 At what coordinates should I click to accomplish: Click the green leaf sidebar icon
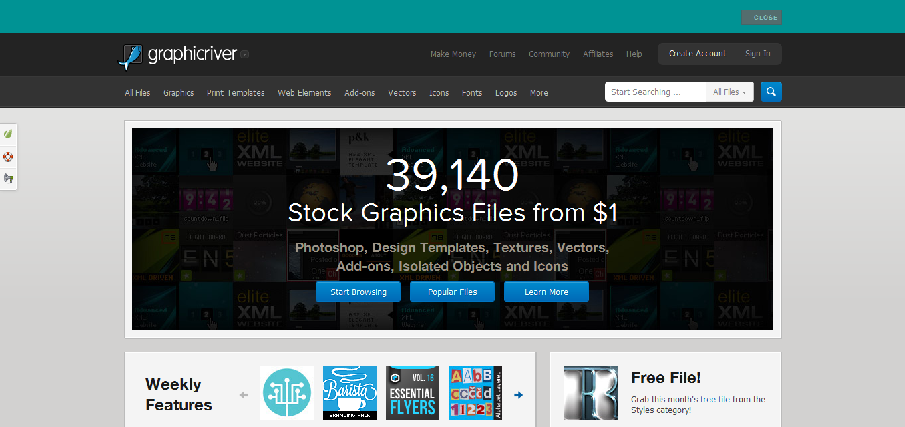(8, 134)
